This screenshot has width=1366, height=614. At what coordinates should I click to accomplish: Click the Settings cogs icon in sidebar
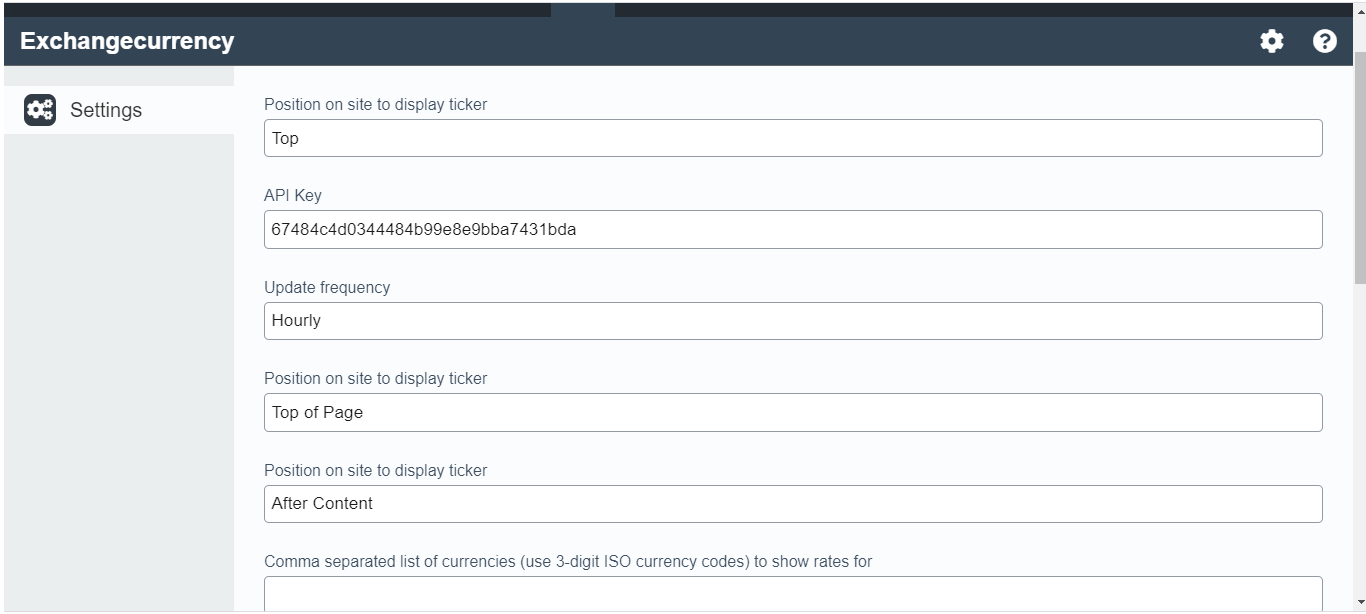coord(40,110)
